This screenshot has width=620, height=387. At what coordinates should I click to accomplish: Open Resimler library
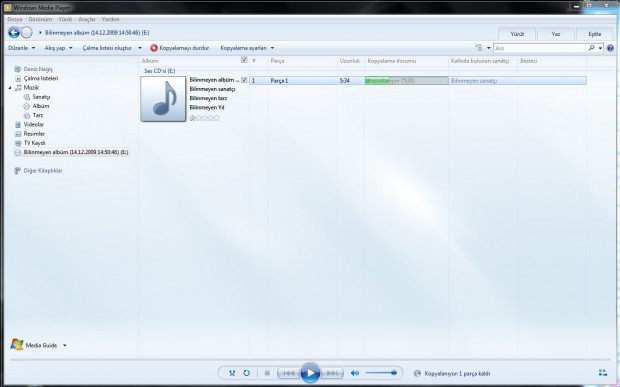[x=30, y=134]
